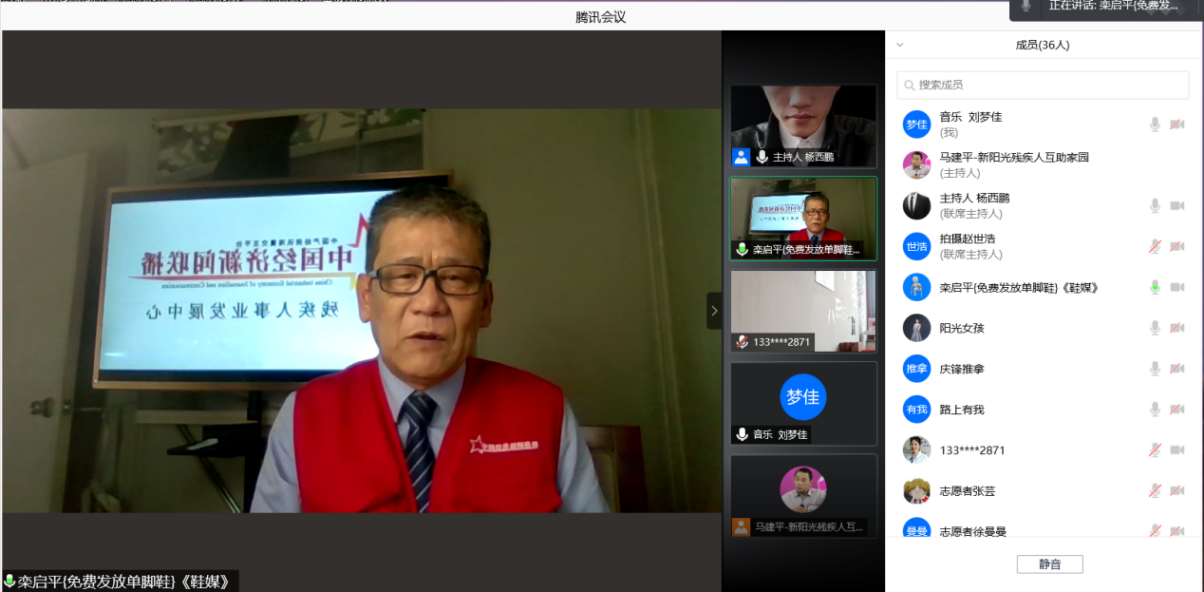Click the 世浩 avatar in member list
The height and width of the screenshot is (592, 1204).
tap(917, 246)
